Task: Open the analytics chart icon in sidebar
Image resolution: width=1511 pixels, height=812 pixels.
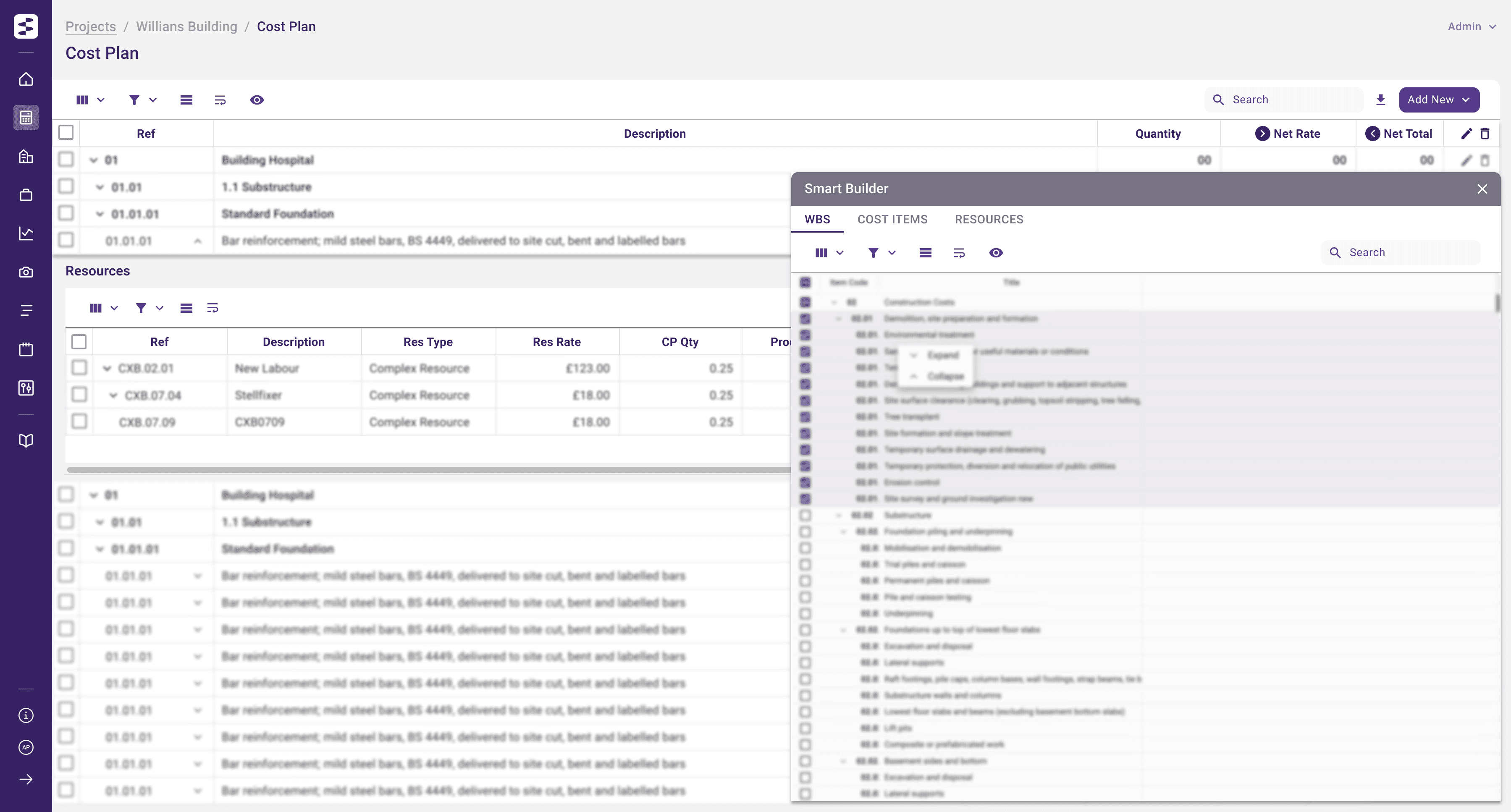Action: [26, 233]
